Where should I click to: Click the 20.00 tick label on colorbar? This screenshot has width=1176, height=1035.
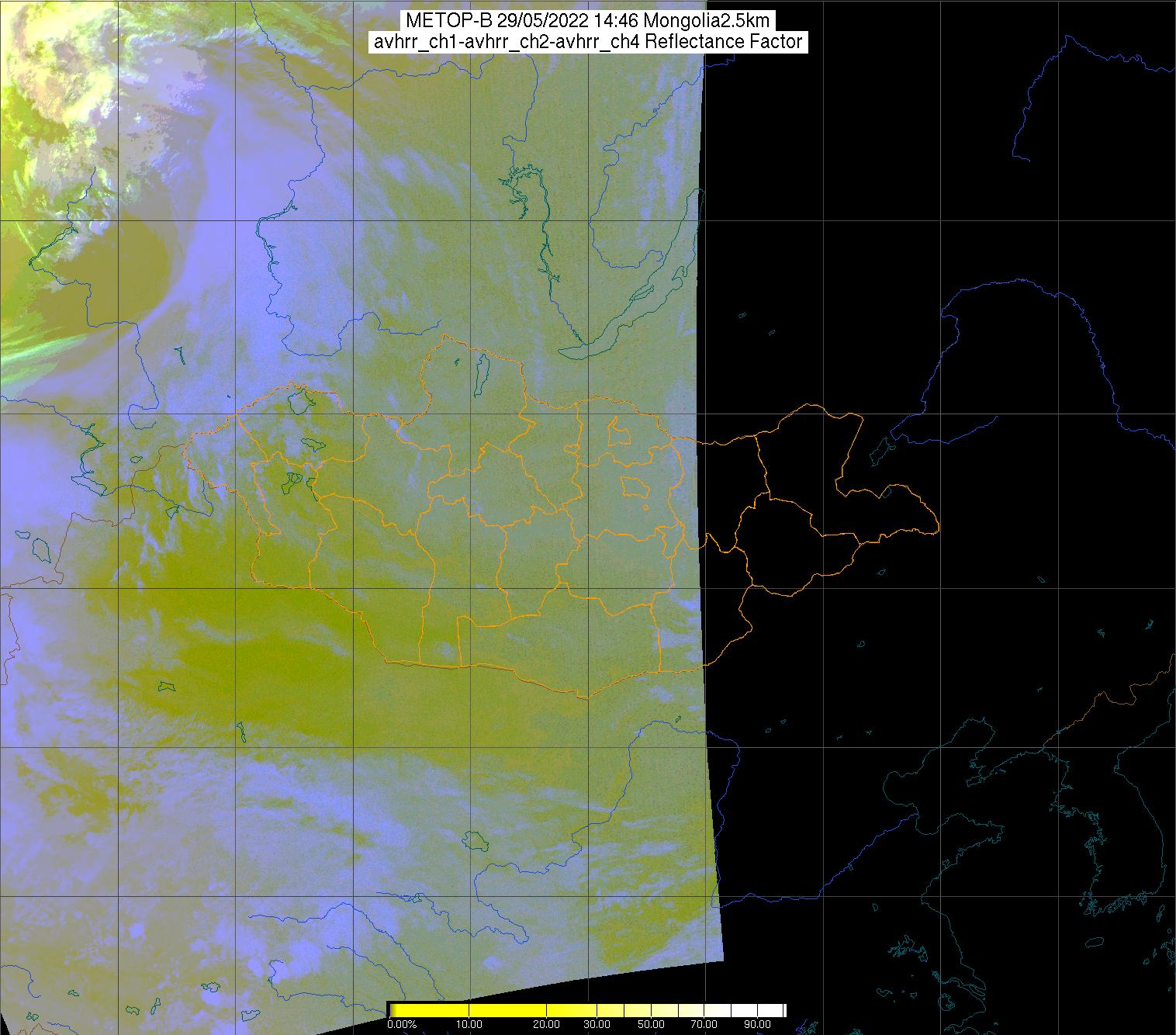[x=547, y=1025]
